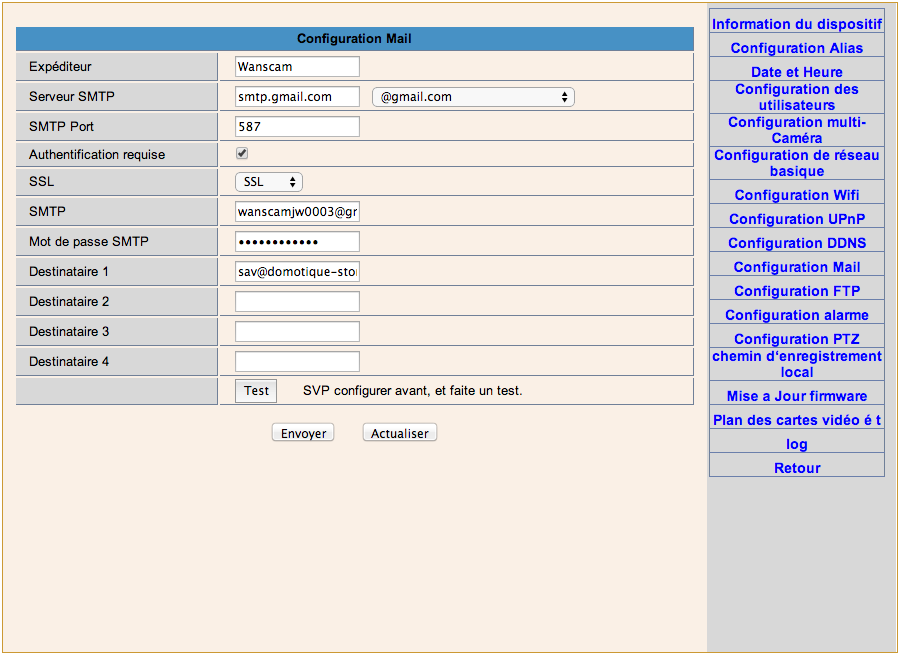The width and height of the screenshot is (901, 656).
Task: Click the Serveur SMTP address field
Action: [297, 97]
